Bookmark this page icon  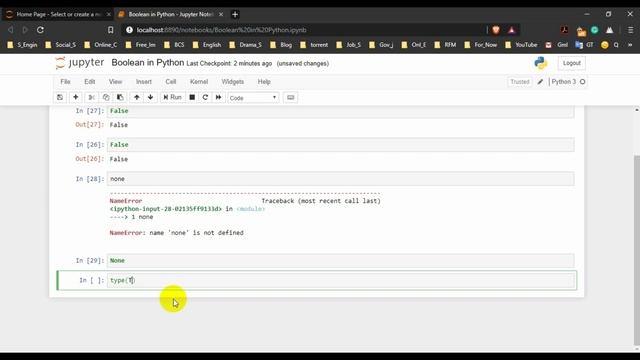[x=111, y=30]
